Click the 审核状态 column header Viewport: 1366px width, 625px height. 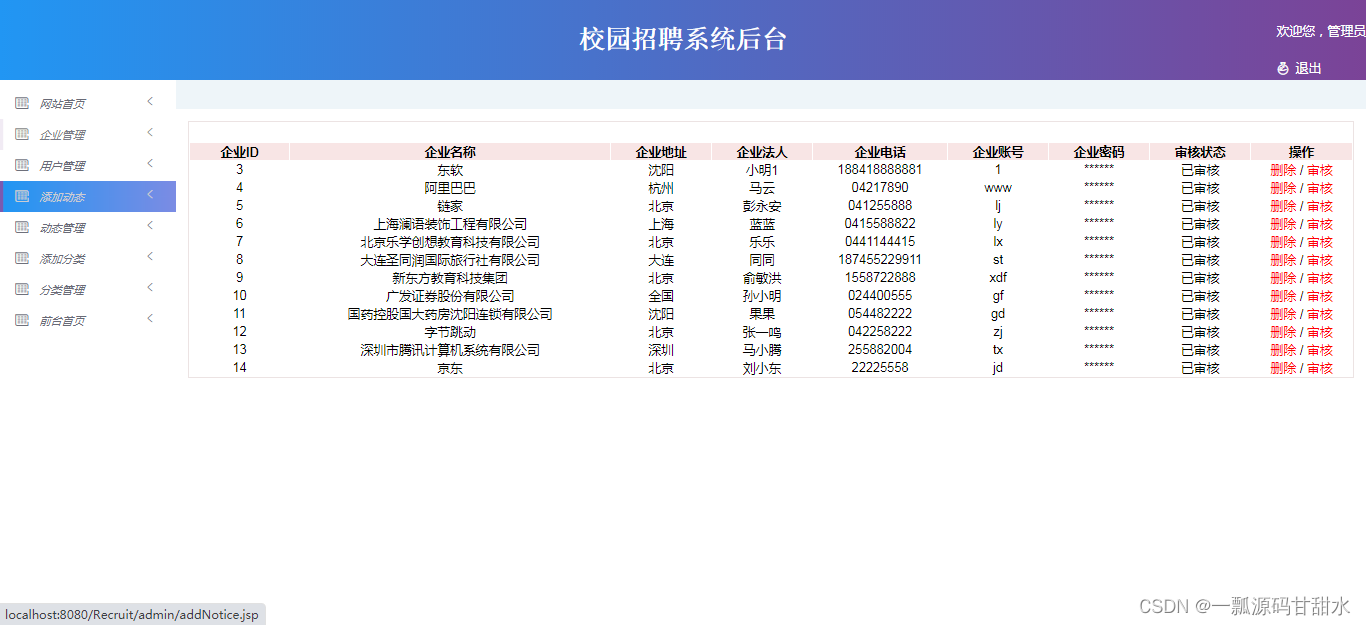click(1200, 152)
